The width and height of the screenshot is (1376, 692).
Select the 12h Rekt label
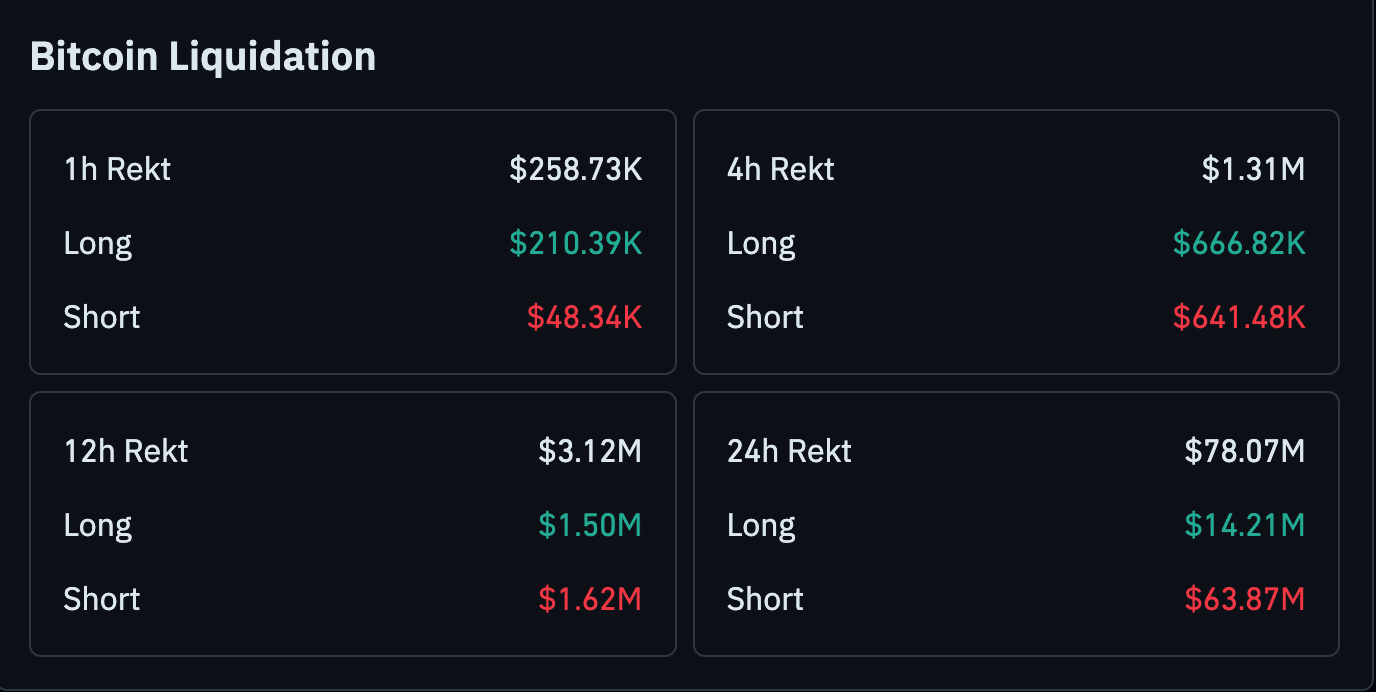coord(126,451)
